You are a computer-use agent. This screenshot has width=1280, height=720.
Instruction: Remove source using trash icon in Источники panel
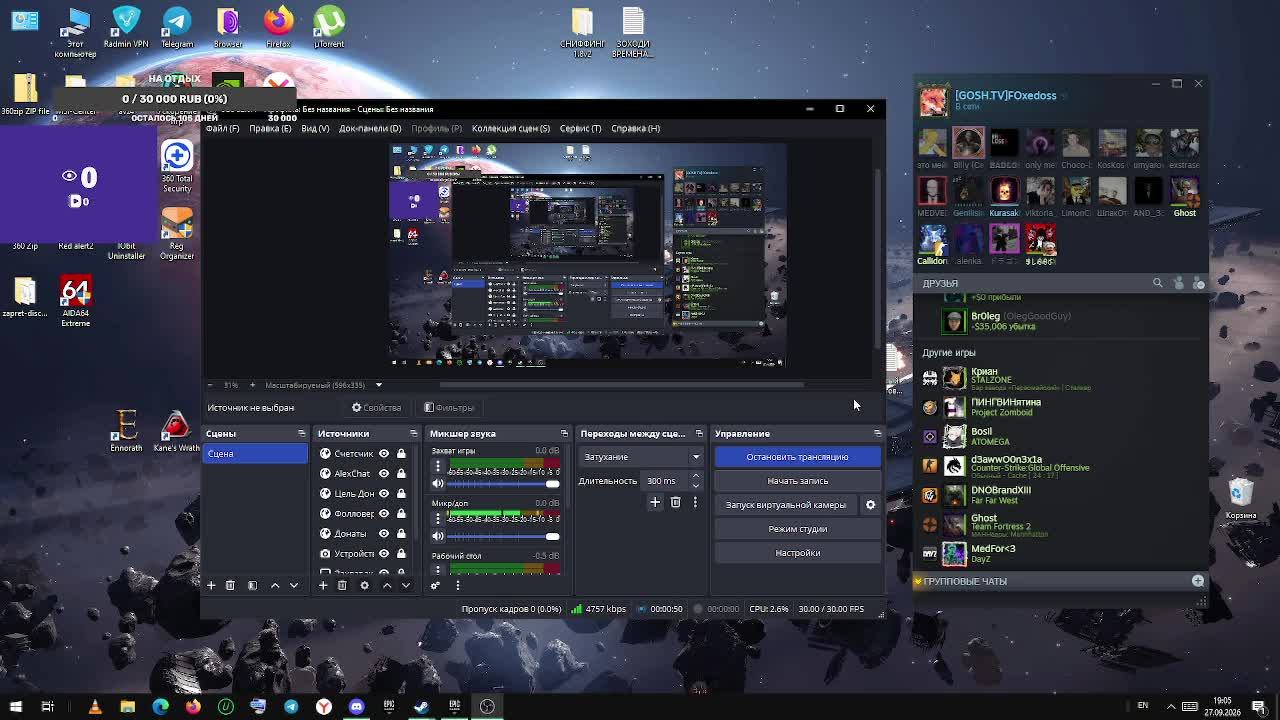click(342, 585)
